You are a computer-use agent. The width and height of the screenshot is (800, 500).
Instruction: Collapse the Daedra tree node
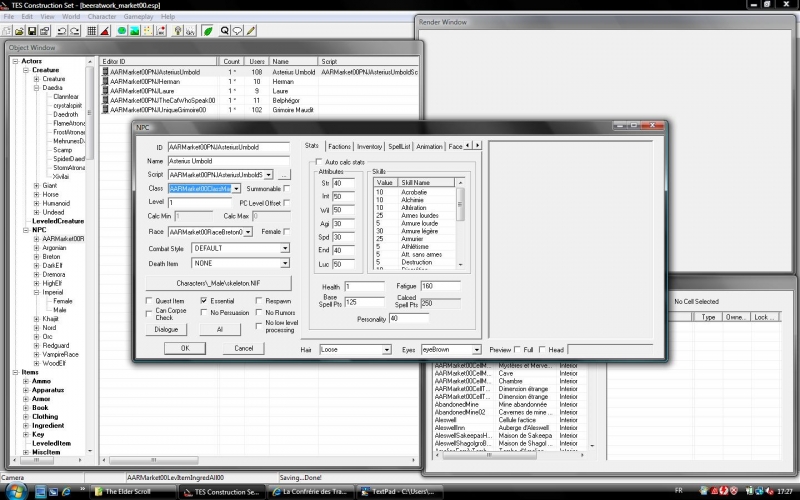coord(36,88)
